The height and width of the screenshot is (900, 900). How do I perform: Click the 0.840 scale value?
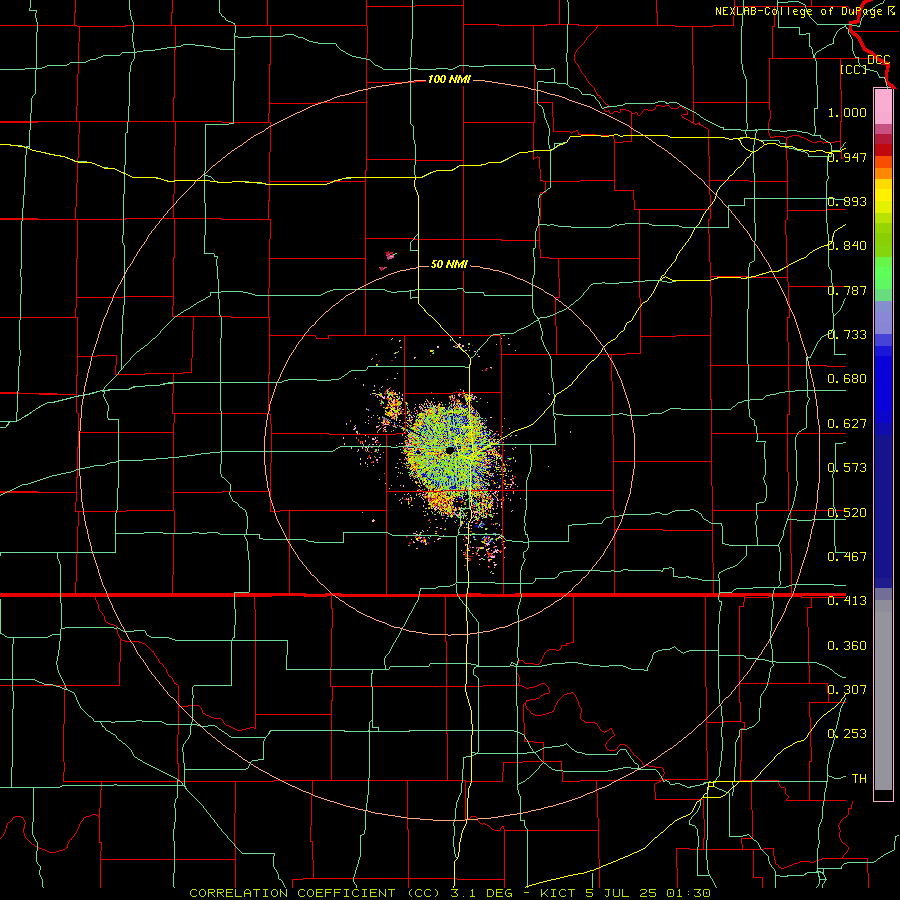pos(847,246)
